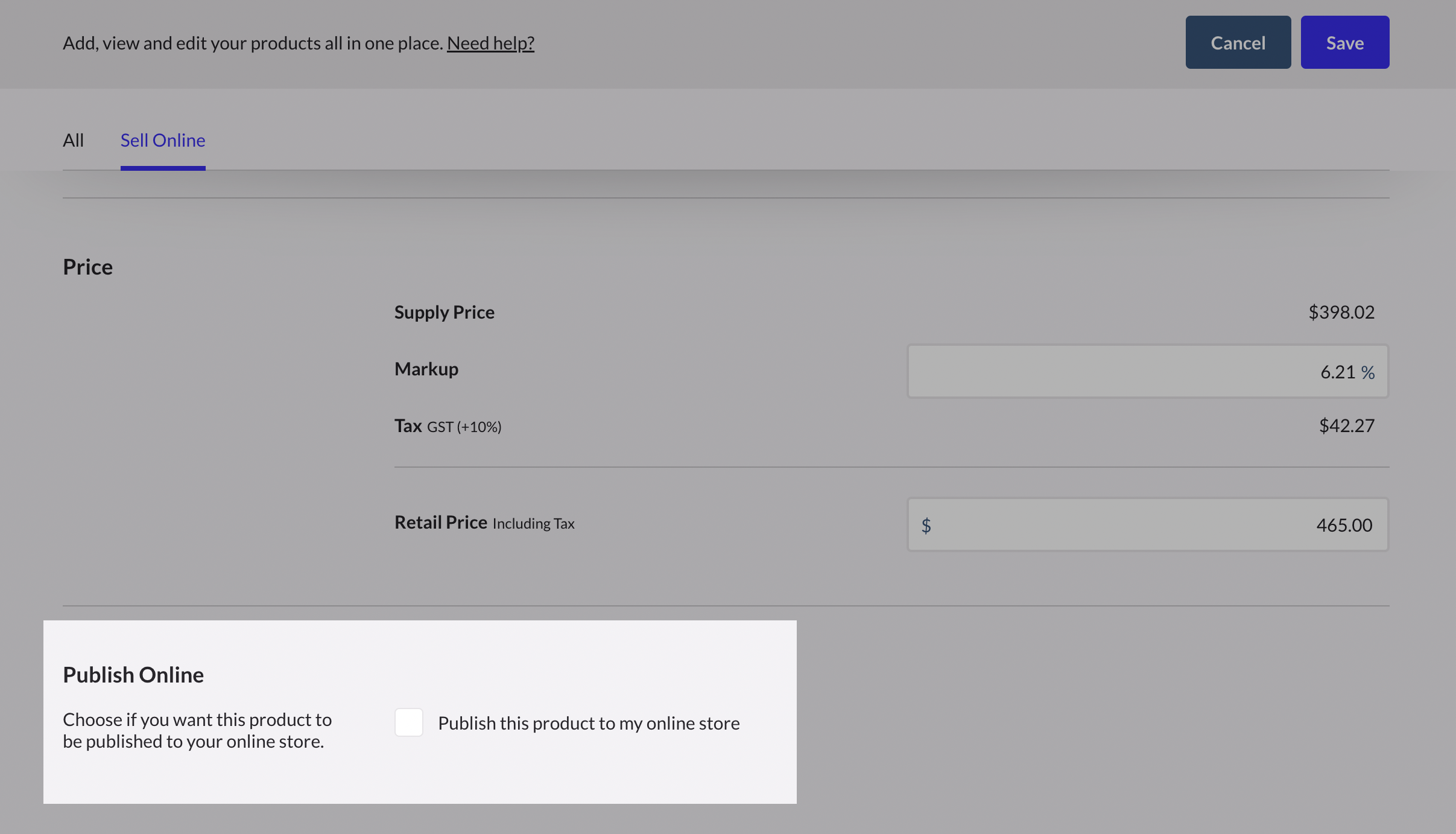Click the $42.27 tax amount
1456x834 pixels.
coord(1346,425)
